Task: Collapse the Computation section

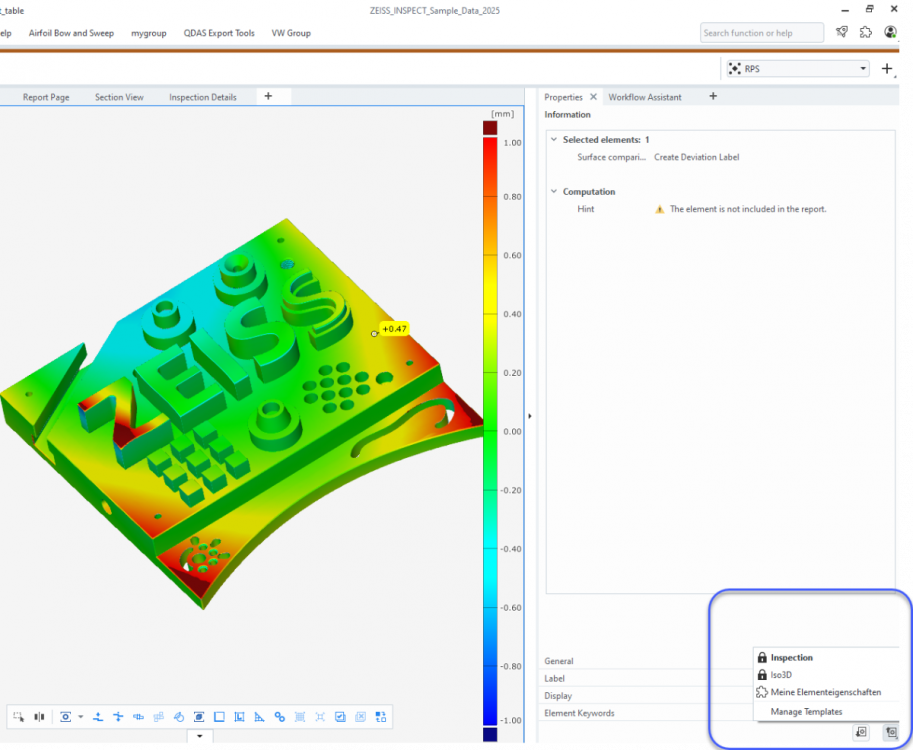Action: point(554,192)
